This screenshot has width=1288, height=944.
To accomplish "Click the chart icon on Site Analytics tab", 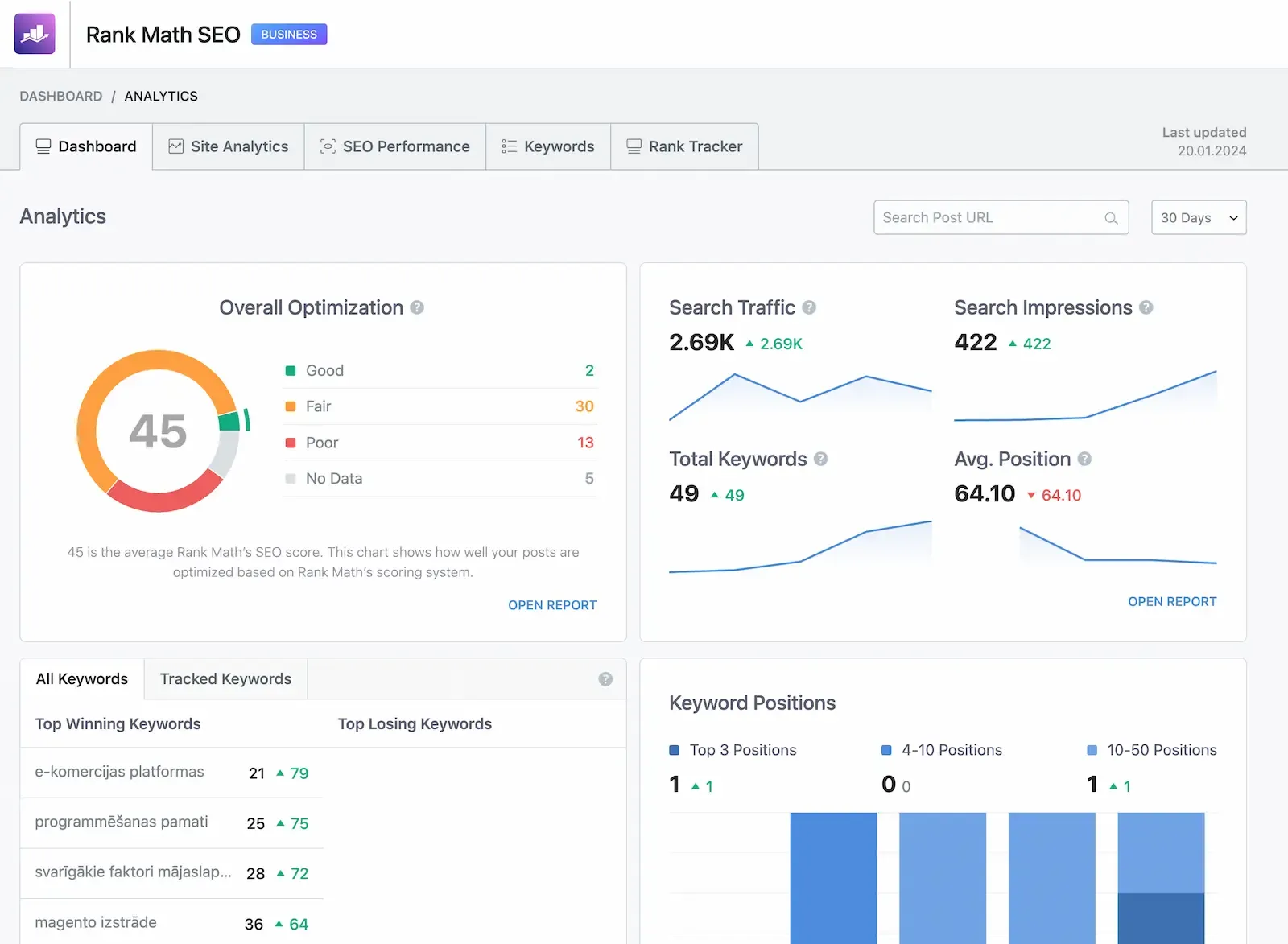I will 175,146.
